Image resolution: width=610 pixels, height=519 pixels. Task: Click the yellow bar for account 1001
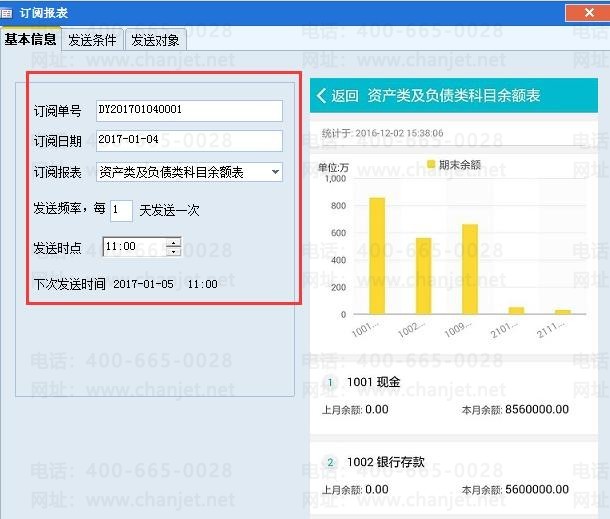point(377,256)
